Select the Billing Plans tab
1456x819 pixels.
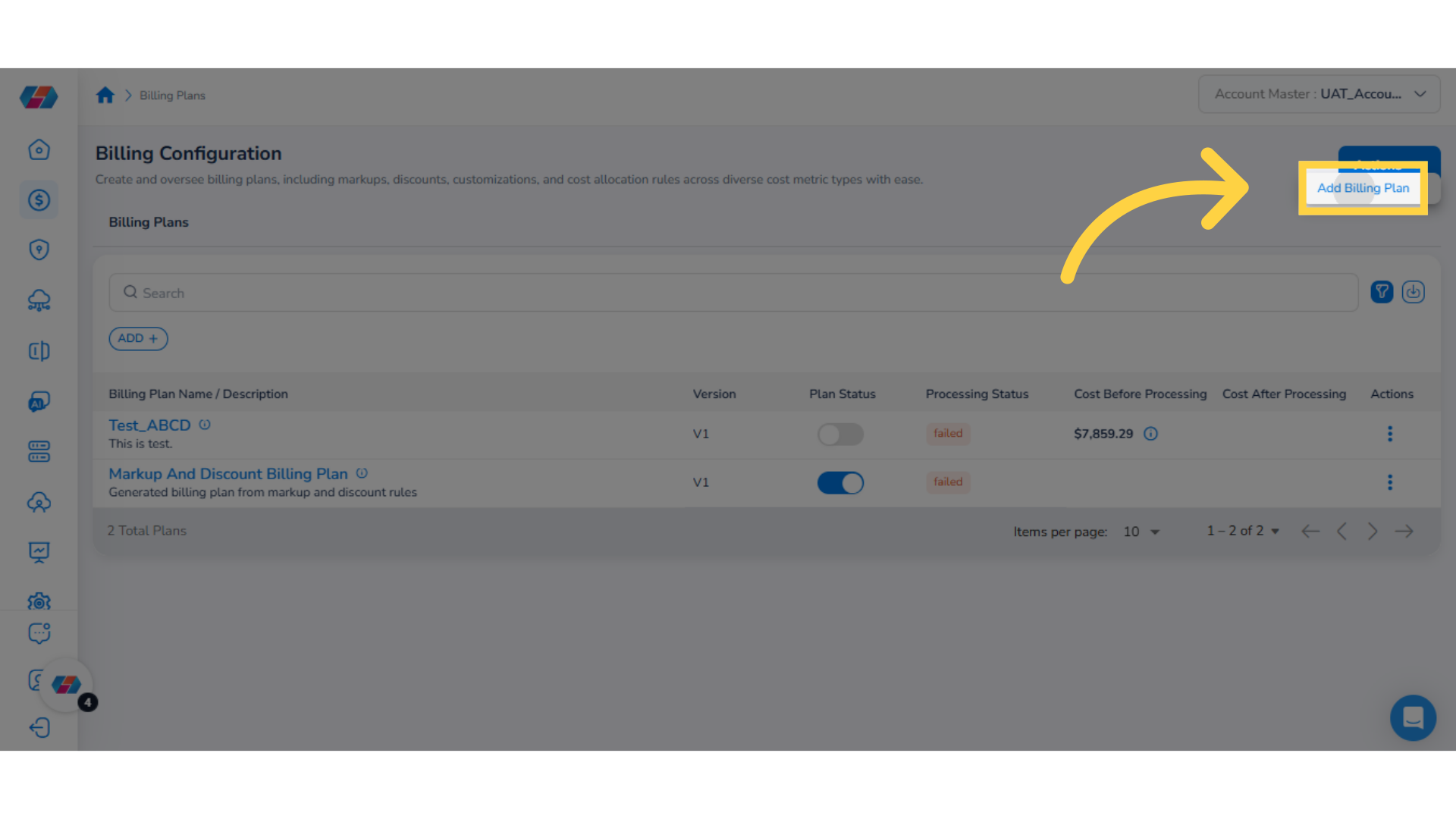click(x=149, y=222)
